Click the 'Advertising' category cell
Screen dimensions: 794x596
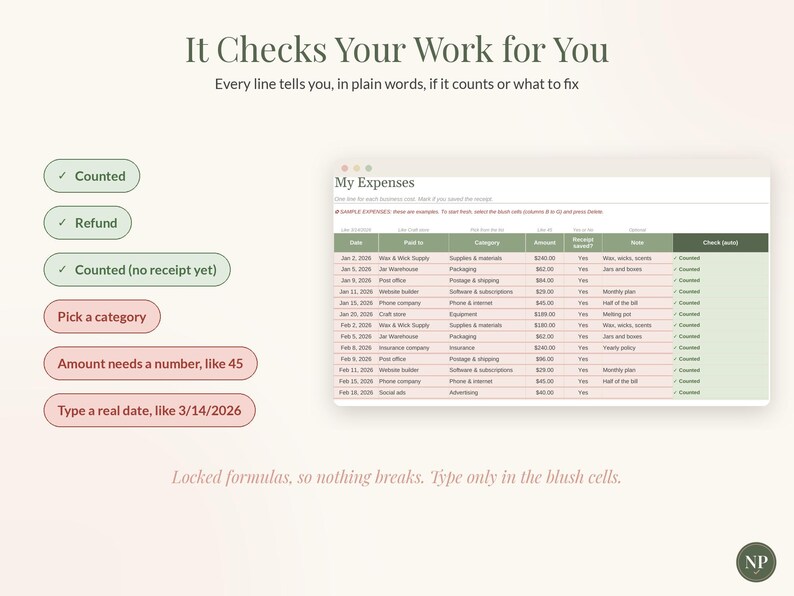487,392
